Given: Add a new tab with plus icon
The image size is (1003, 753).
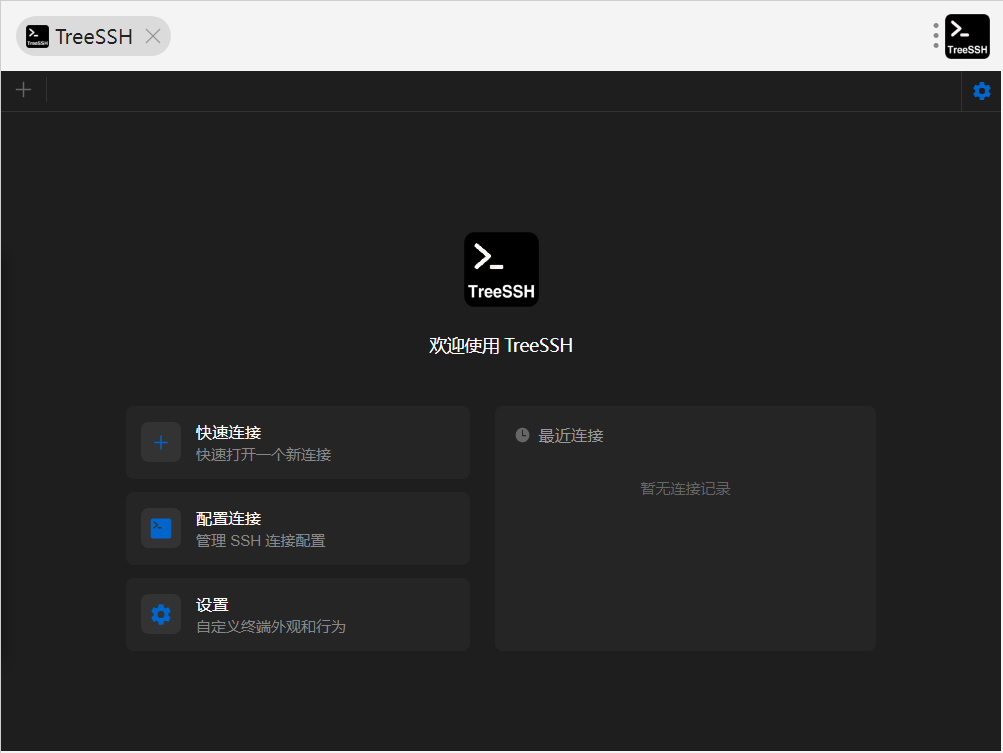Looking at the screenshot, I should click(24, 90).
